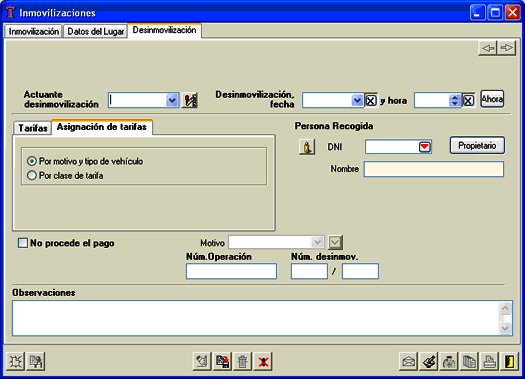Viewport: 525px width, 379px height.
Task: Click the Ahora button
Action: point(492,99)
